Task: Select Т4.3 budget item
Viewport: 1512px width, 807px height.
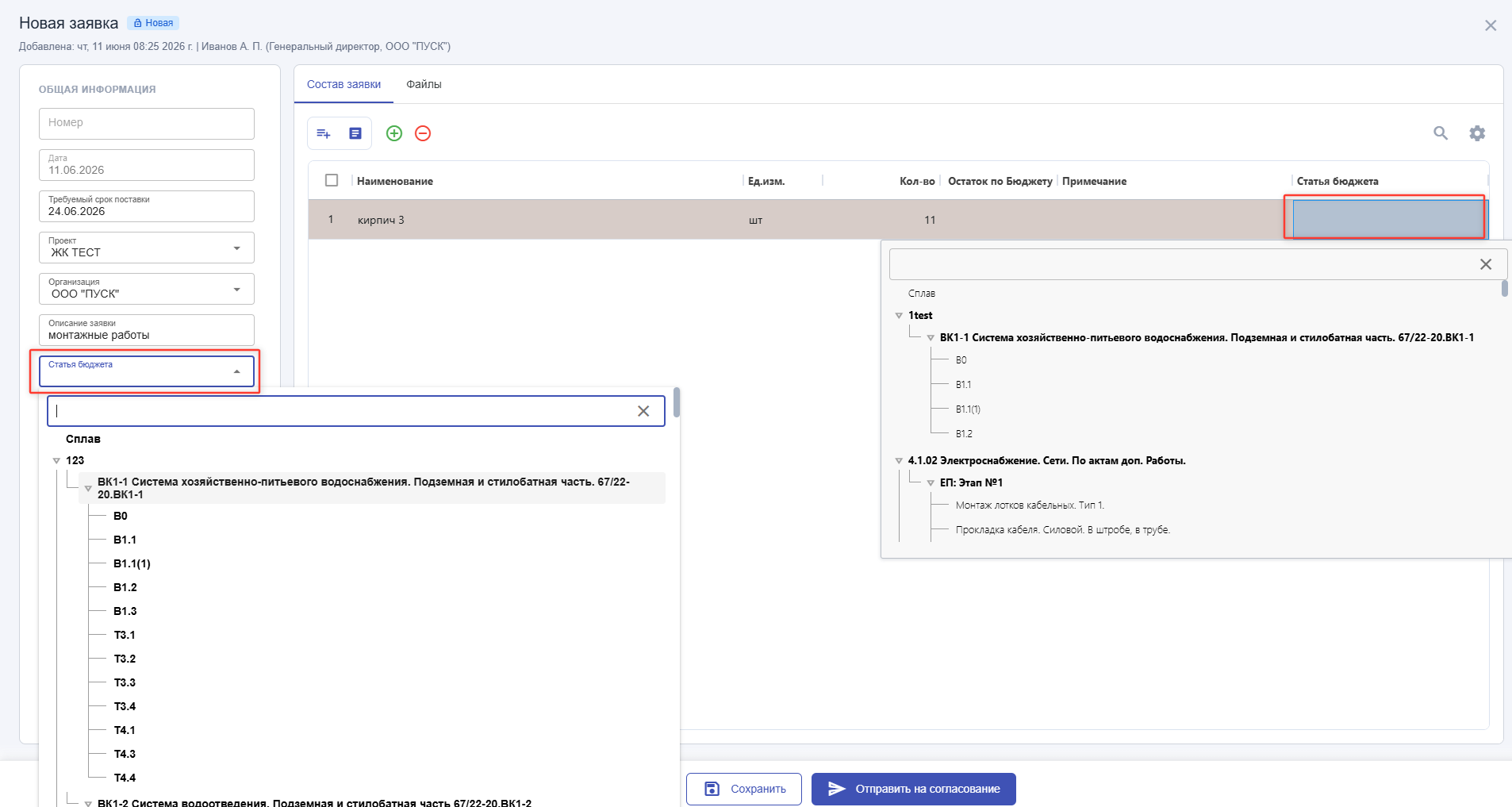Action: (125, 754)
